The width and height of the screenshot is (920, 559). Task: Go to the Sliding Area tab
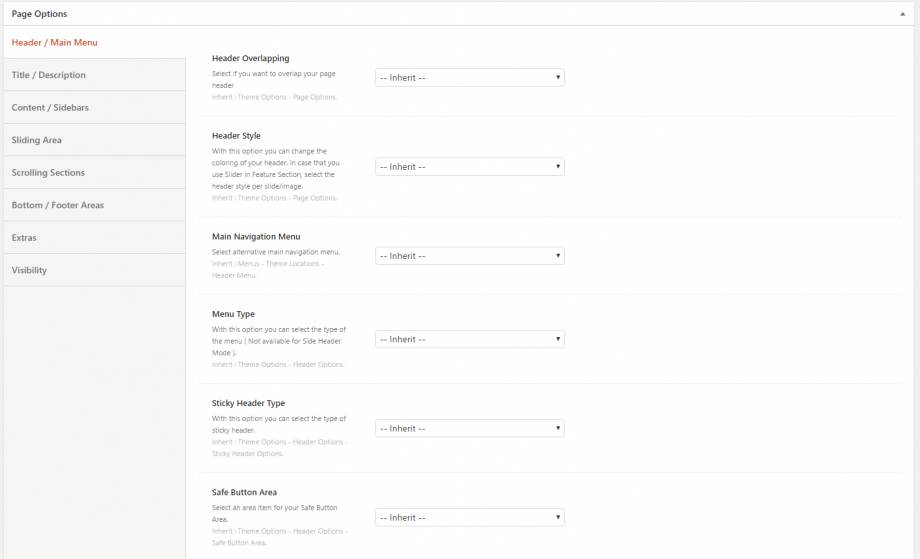coord(37,140)
